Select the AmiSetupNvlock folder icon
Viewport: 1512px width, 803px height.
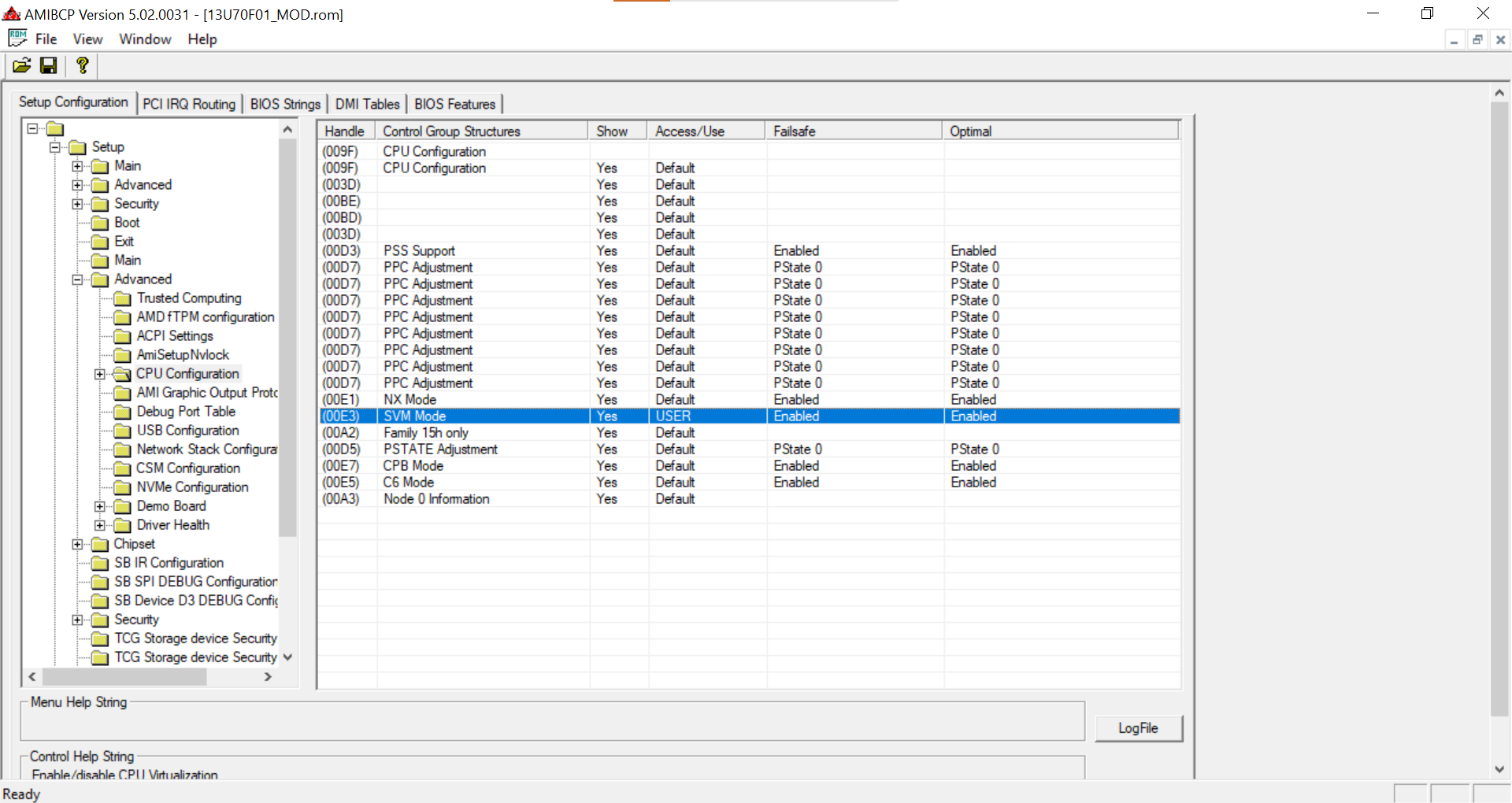point(122,355)
